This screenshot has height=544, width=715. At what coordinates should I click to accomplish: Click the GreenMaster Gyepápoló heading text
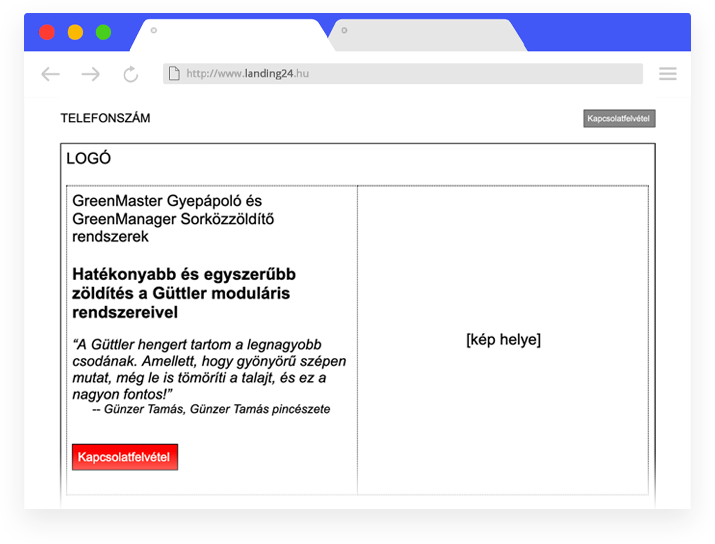pyautogui.click(x=173, y=219)
